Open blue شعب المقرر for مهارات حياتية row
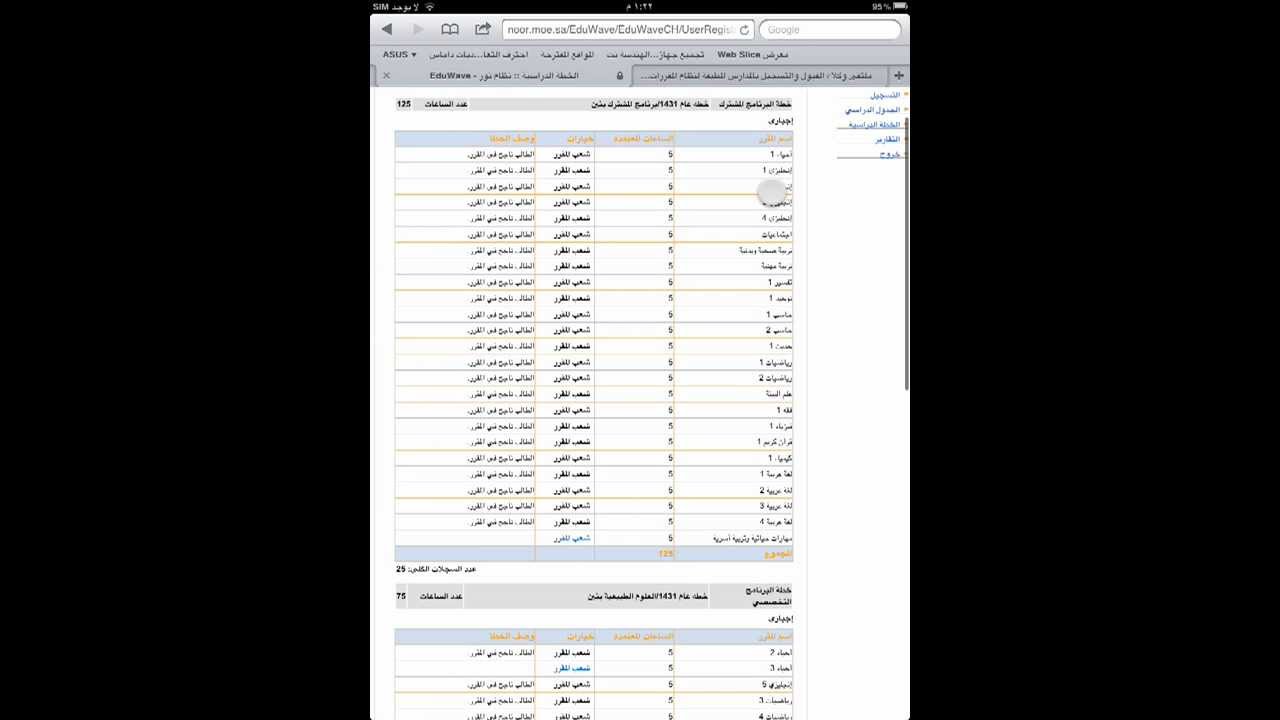This screenshot has width=1280, height=720. tap(573, 538)
